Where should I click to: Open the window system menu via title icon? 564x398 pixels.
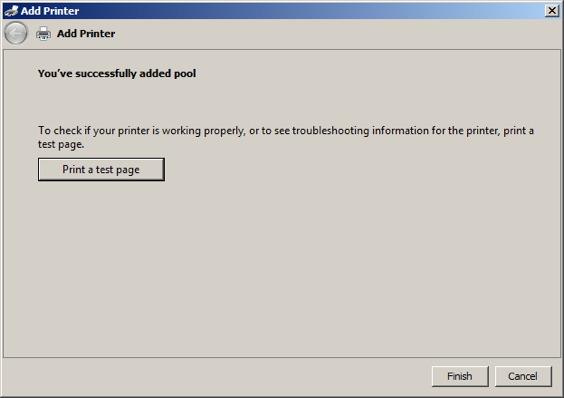coord(11,11)
